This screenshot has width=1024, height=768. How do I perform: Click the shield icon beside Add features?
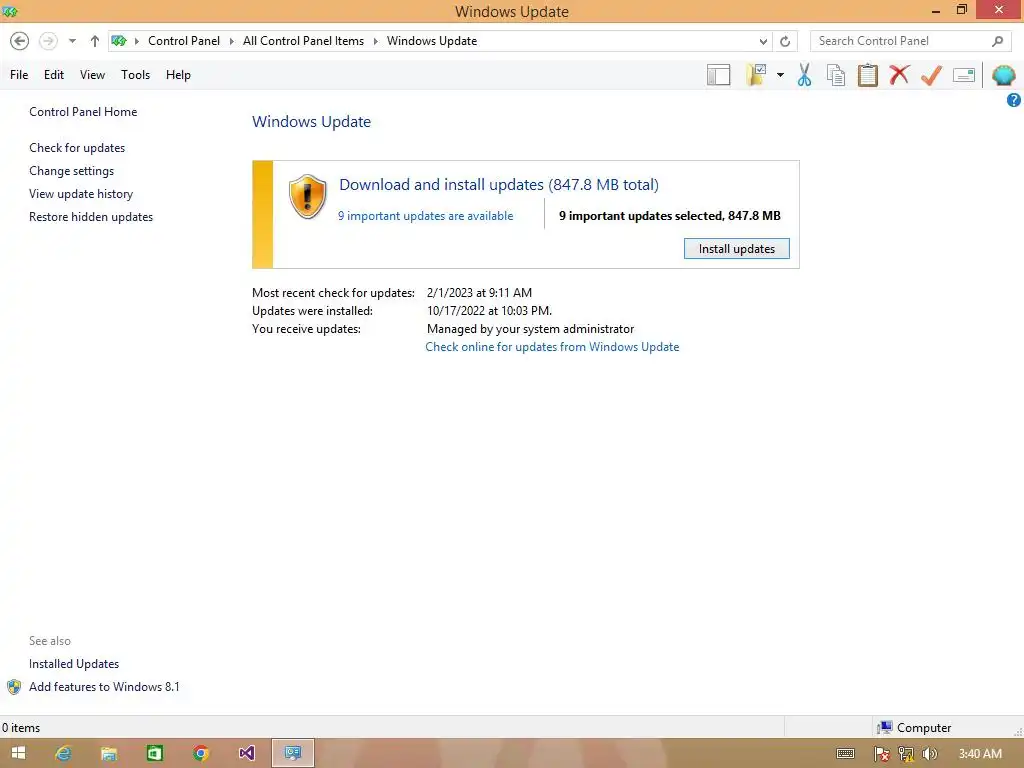point(14,687)
